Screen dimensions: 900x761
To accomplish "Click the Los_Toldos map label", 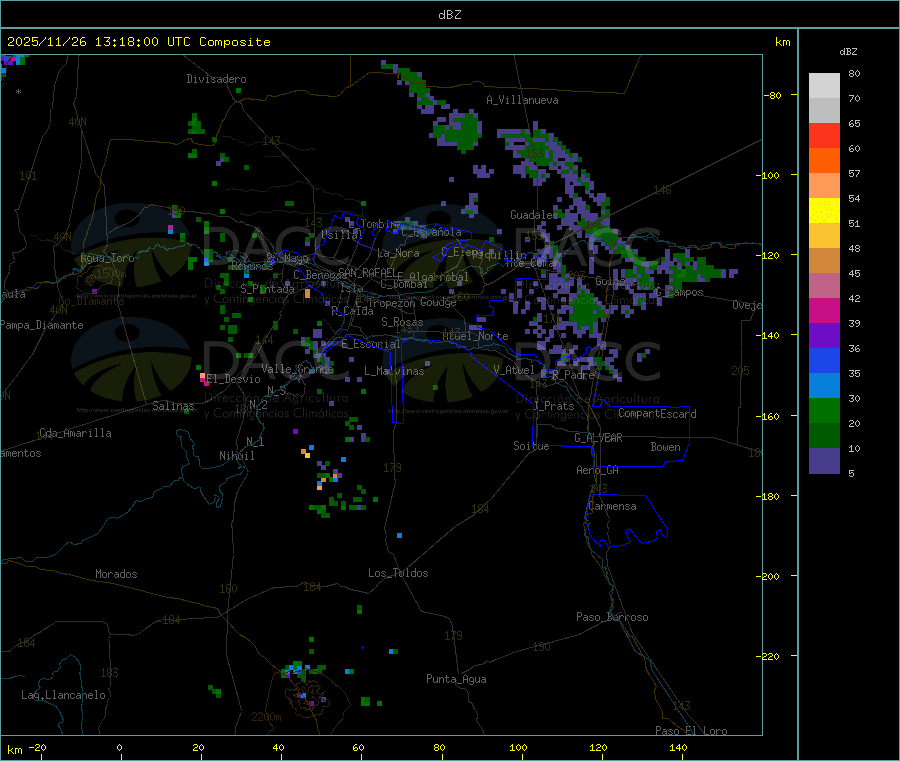I will coord(398,573).
